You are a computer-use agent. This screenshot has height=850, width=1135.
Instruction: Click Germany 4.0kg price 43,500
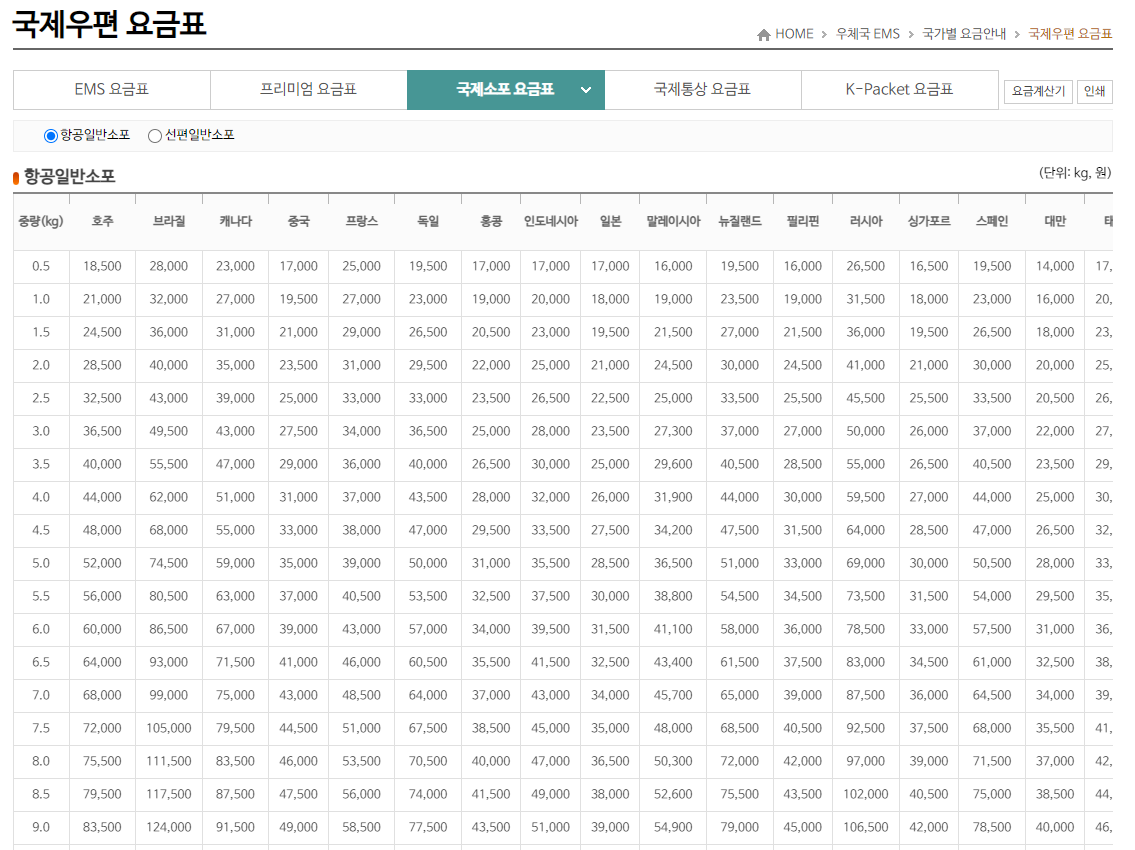click(x=428, y=497)
